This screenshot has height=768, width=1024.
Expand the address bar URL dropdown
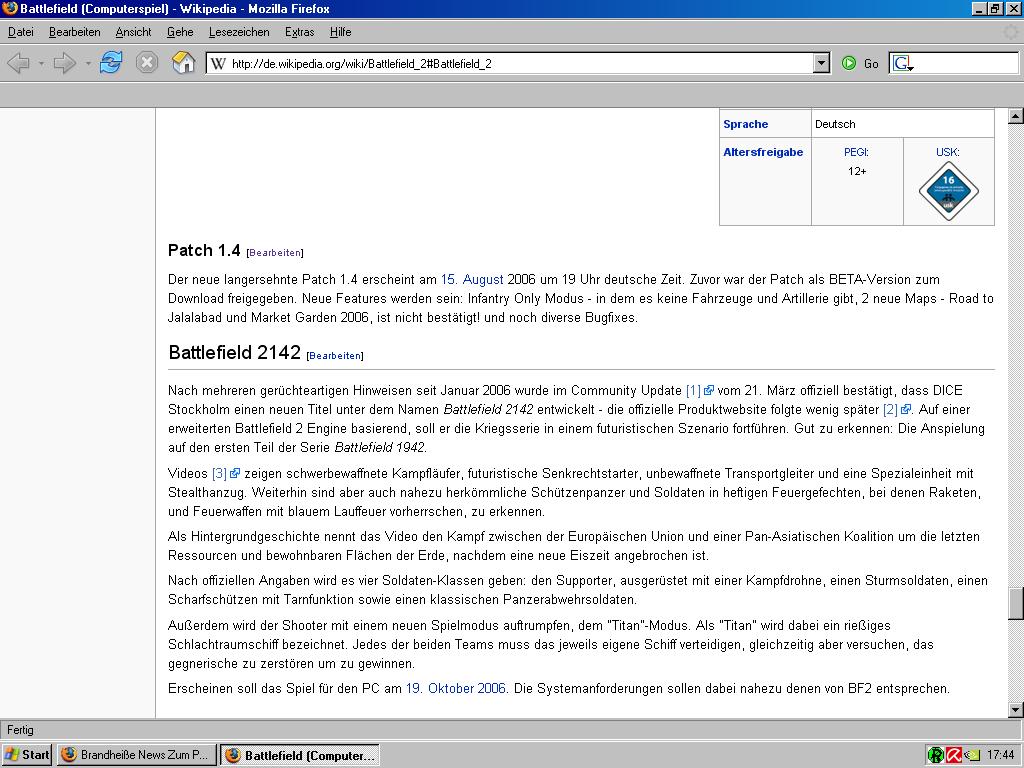pos(822,63)
